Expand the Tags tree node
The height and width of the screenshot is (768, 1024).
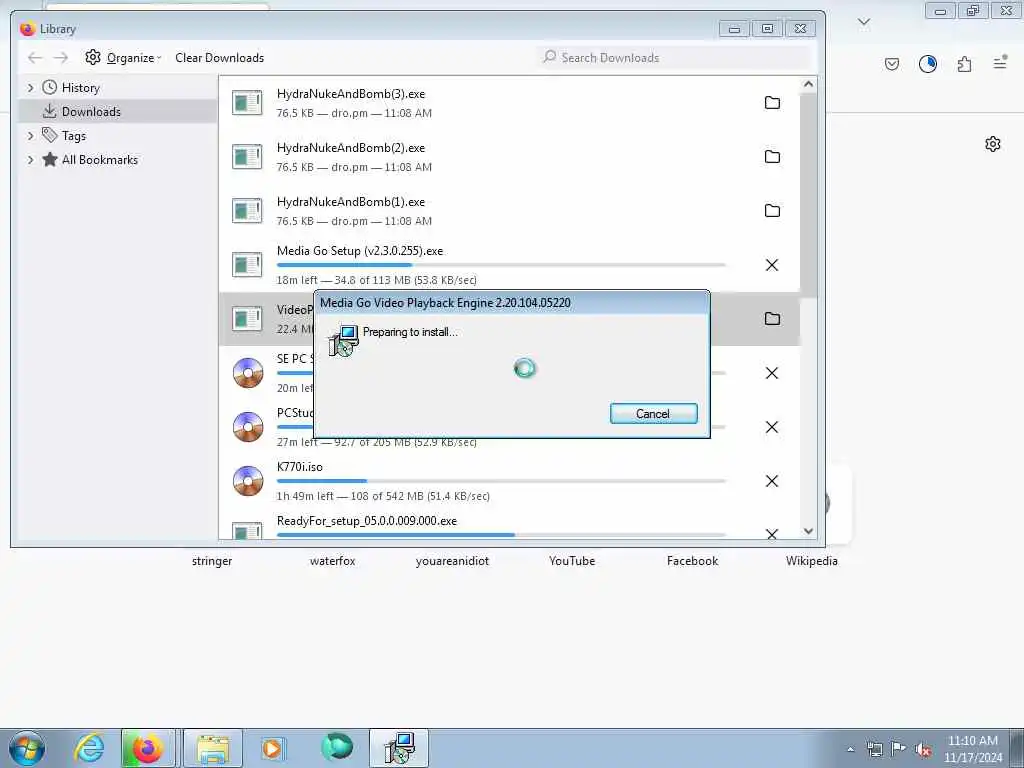pyautogui.click(x=30, y=136)
